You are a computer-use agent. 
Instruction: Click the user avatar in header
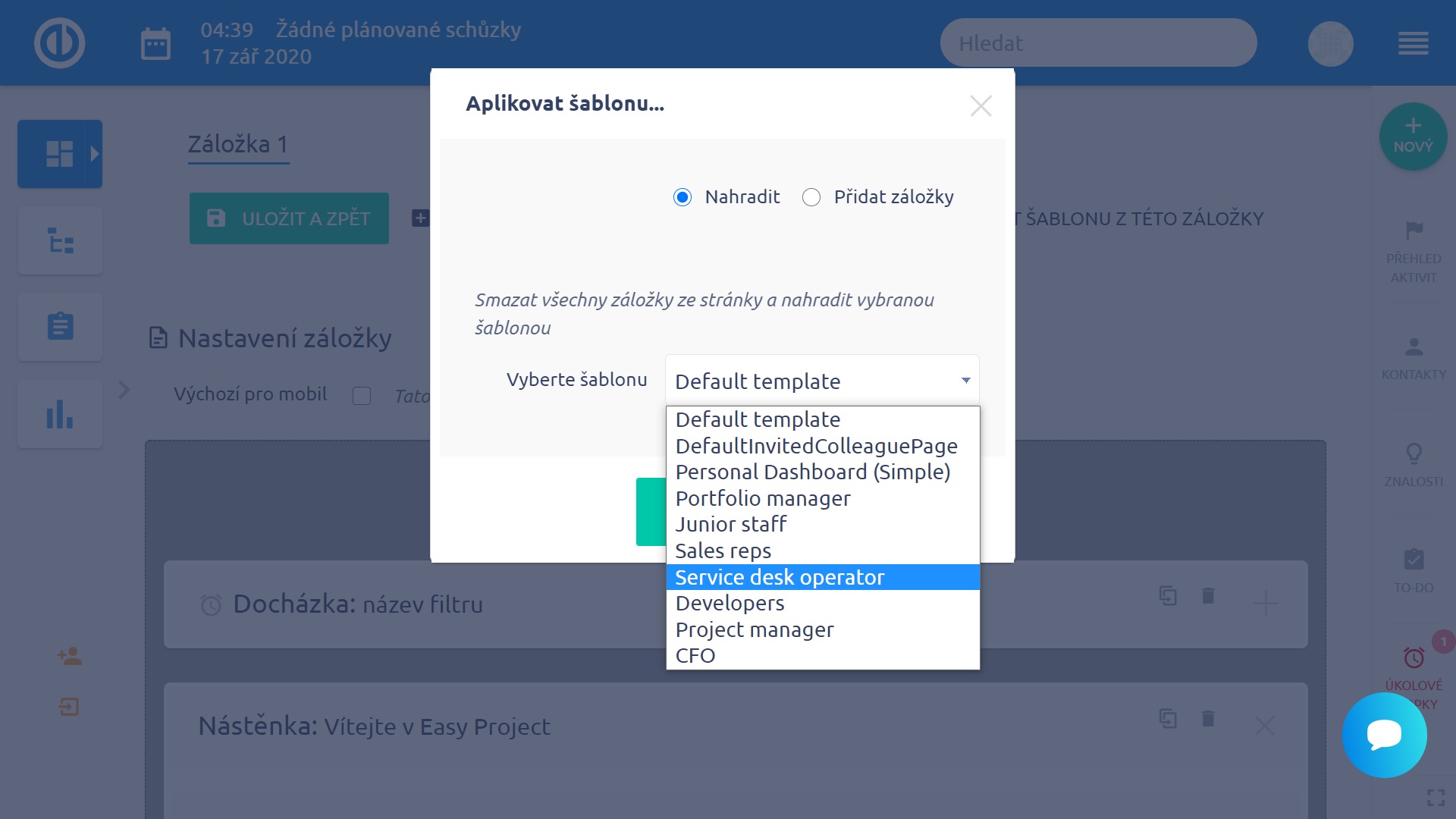(1330, 44)
